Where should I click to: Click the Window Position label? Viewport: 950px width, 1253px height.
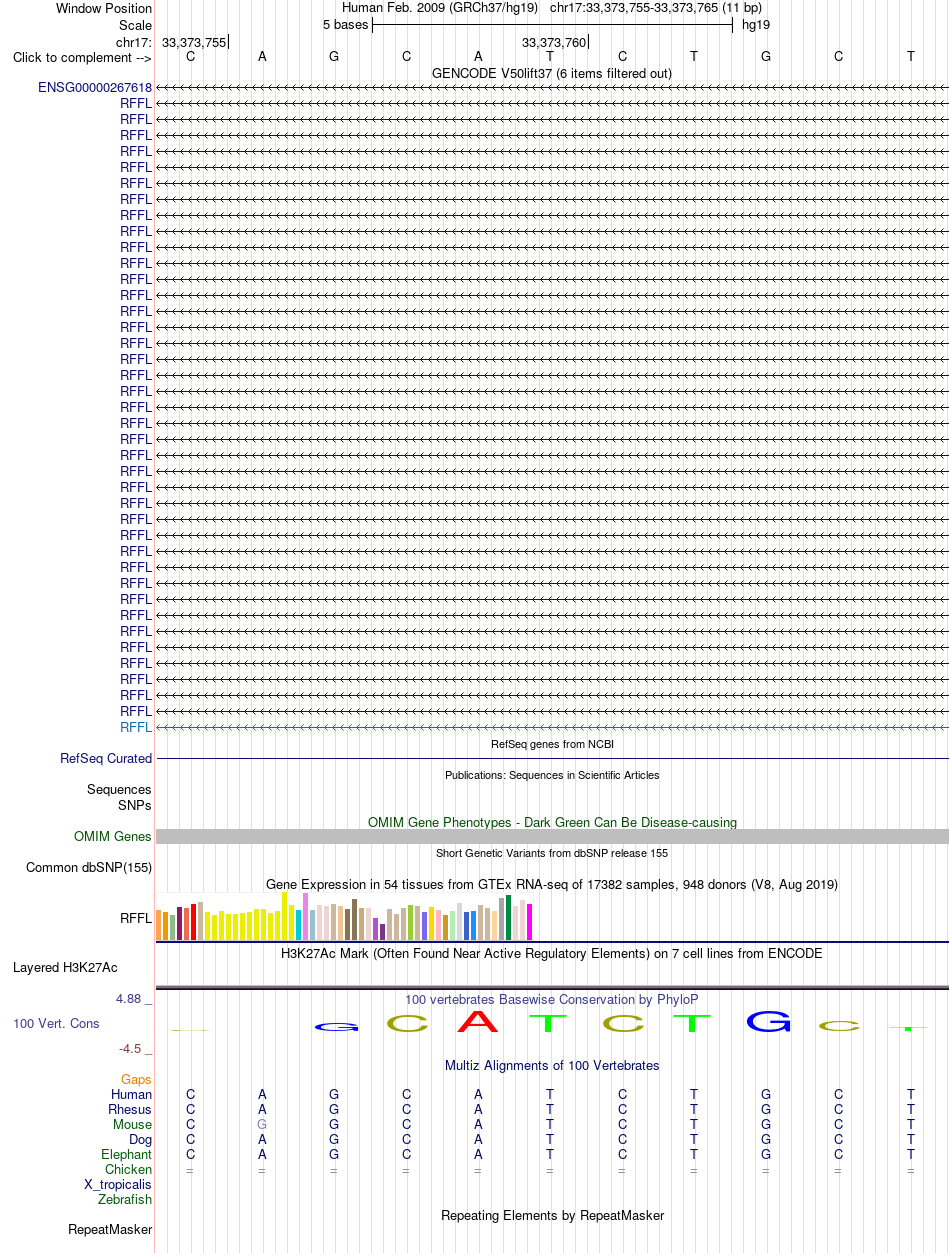click(104, 9)
